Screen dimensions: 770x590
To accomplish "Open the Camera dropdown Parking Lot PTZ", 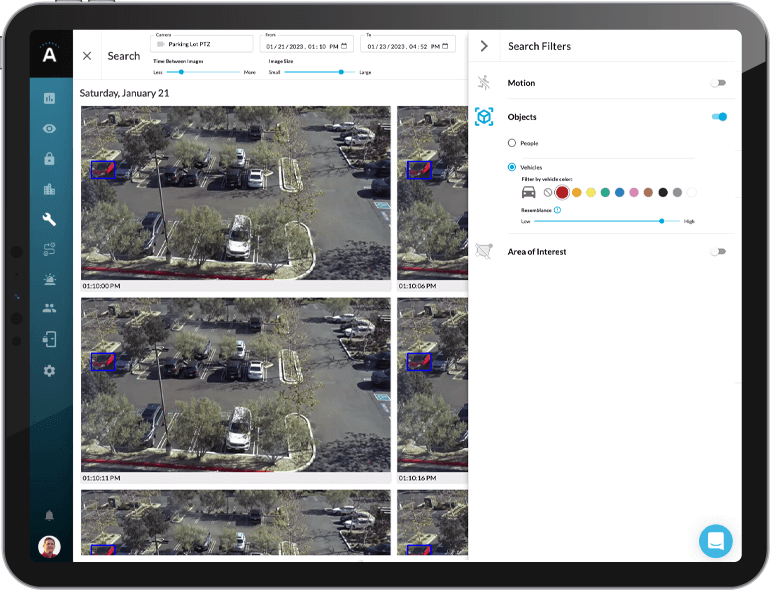I will [x=202, y=44].
